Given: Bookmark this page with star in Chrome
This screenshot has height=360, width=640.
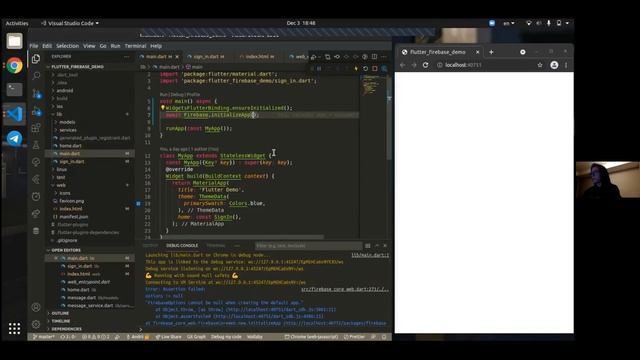Looking at the screenshot, I should coord(540,65).
